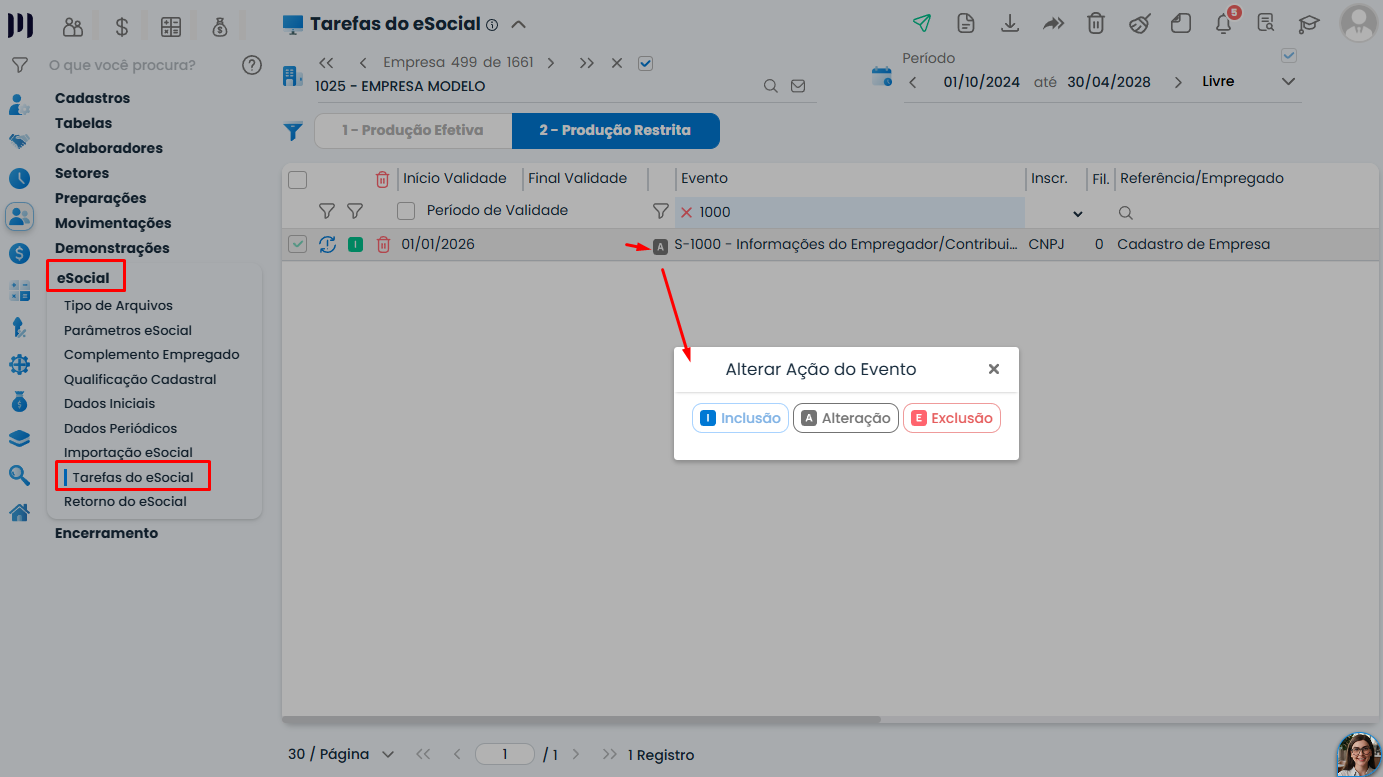The height and width of the screenshot is (777, 1383).
Task: Open the people module icon in top bar
Action: click(x=73, y=27)
